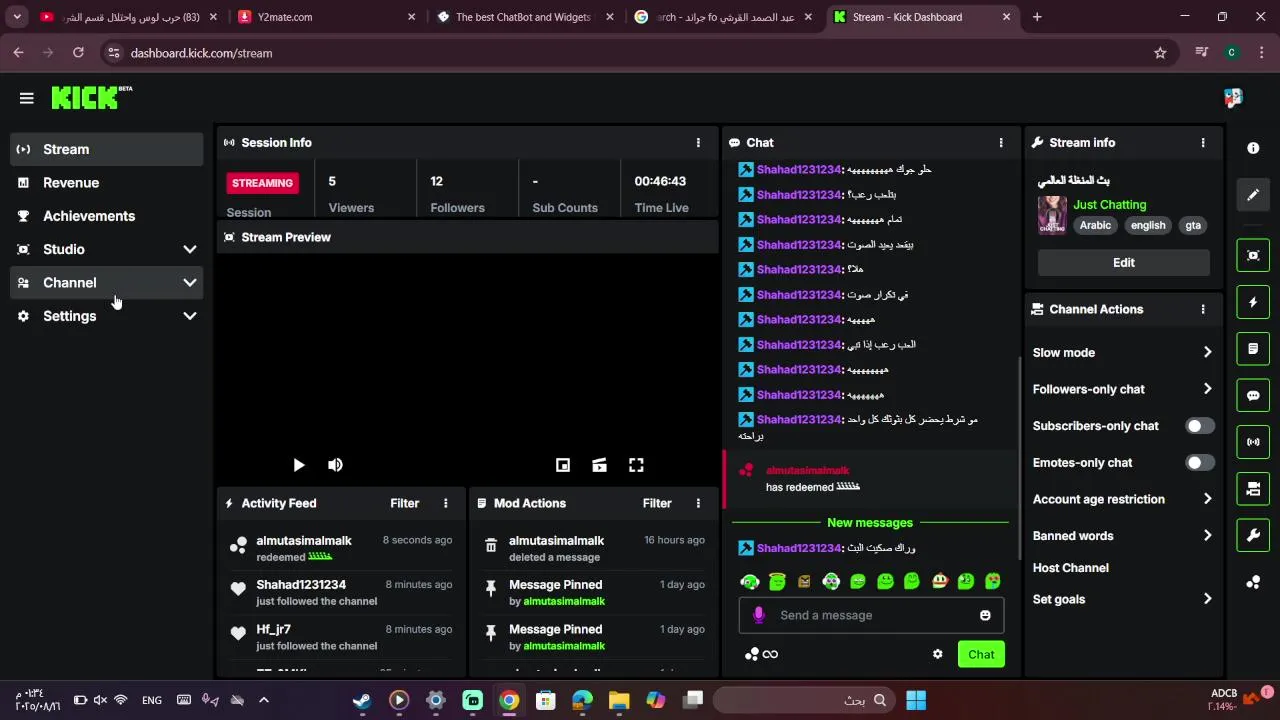Click the Send a message field
The width and height of the screenshot is (1280, 720).
[x=871, y=615]
